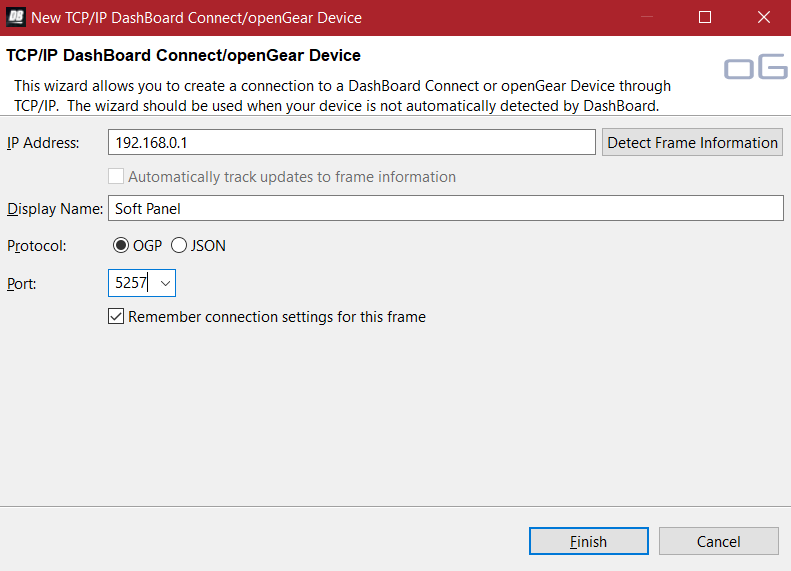791x571 pixels.
Task: Click the Protocol label text
Action: (x=37, y=246)
